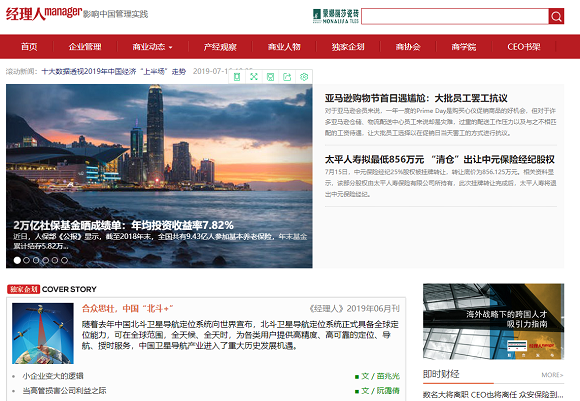Click the 经理人 manager site logo
The image size is (580, 401).
[44, 14]
